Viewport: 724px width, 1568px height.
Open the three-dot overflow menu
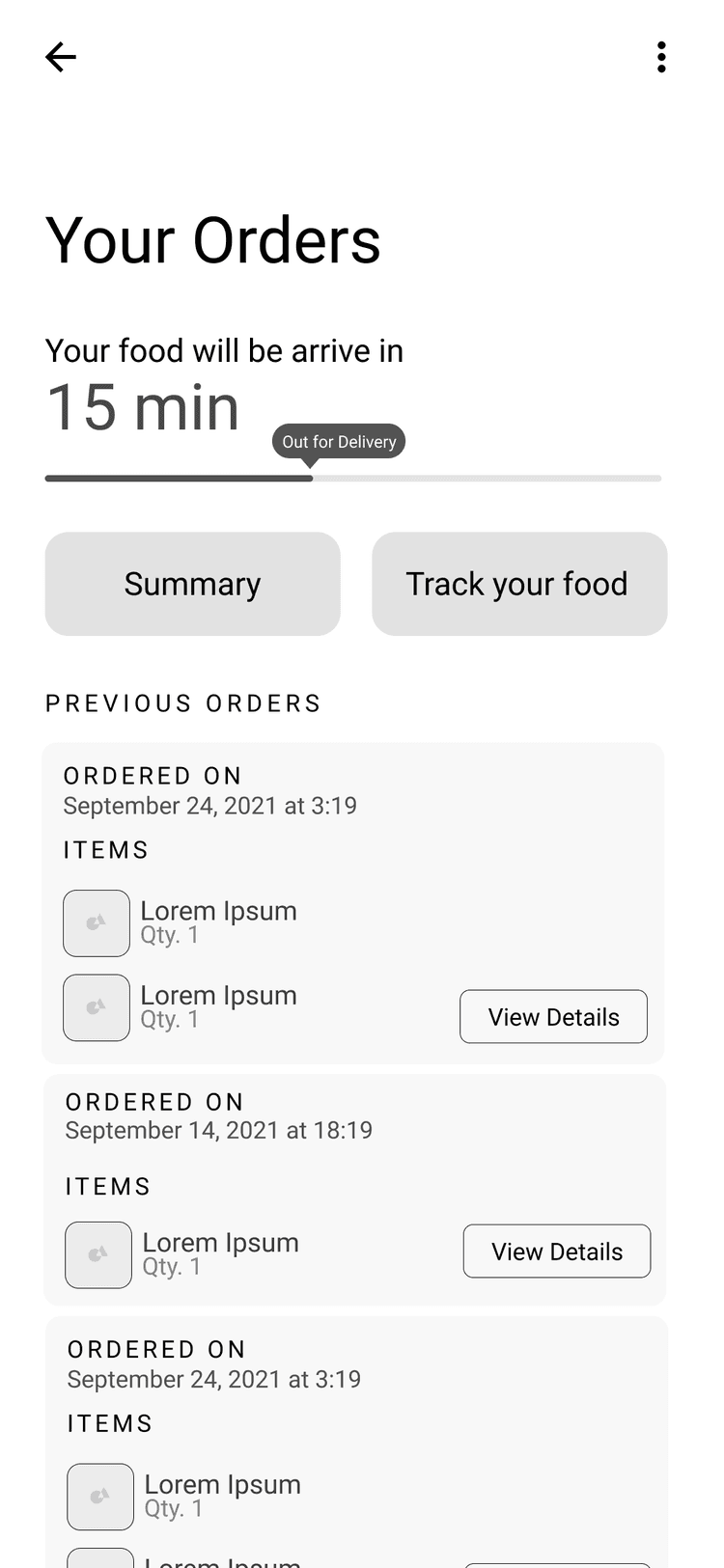(661, 57)
